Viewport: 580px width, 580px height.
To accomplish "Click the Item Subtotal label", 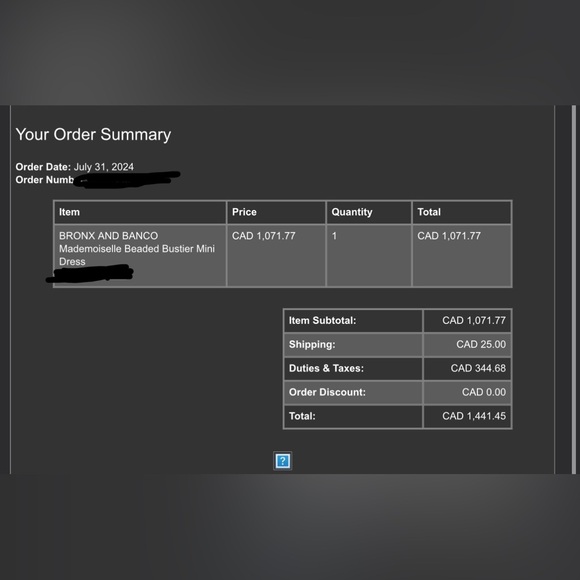I will click(322, 321).
